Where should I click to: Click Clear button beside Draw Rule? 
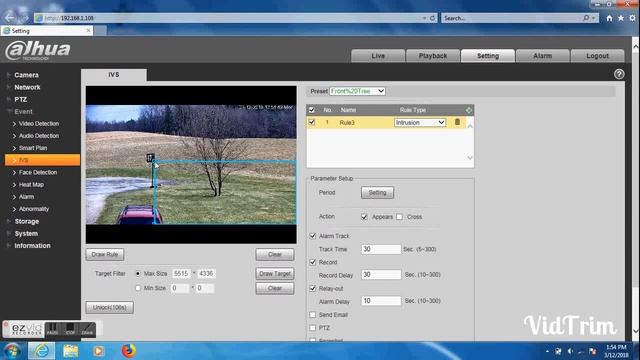coord(275,254)
